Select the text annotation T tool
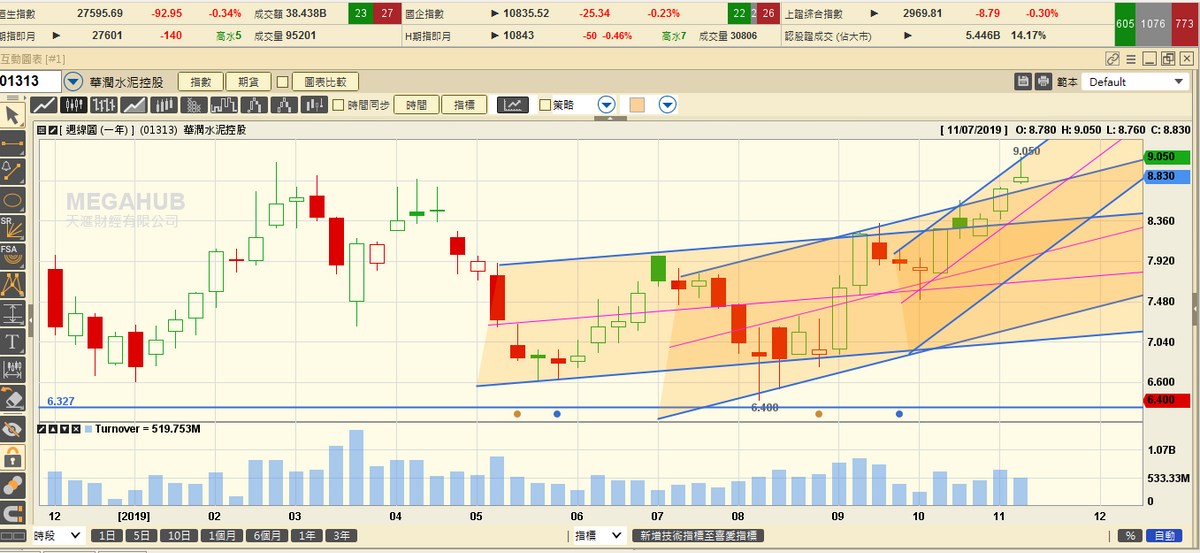Image resolution: width=1200 pixels, height=553 pixels. (12, 341)
